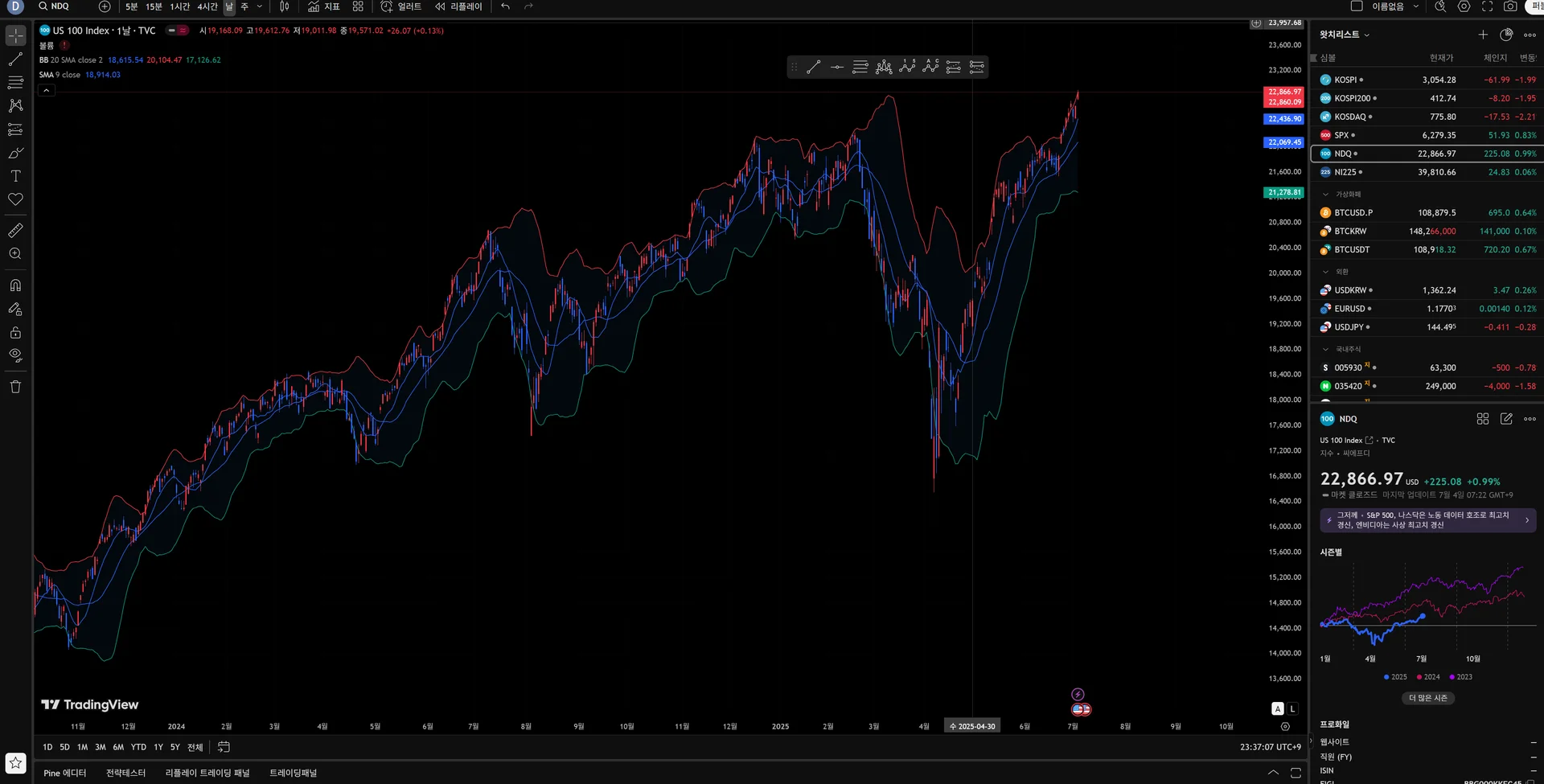Collapse the 외환 watchlist section
The image size is (1544, 784).
click(1326, 272)
